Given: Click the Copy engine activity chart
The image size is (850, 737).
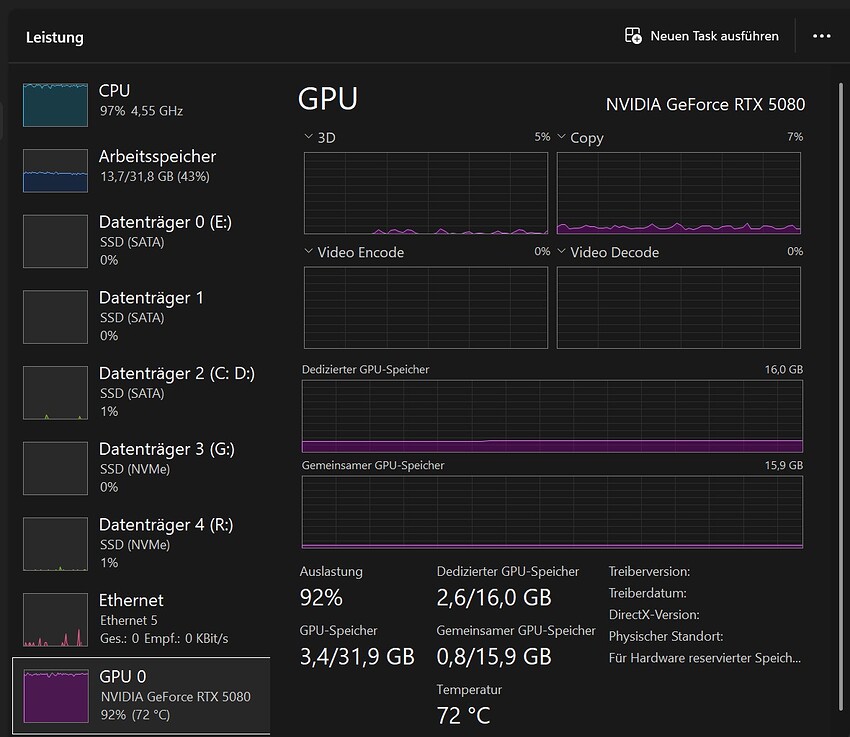Looking at the screenshot, I should tap(678, 193).
